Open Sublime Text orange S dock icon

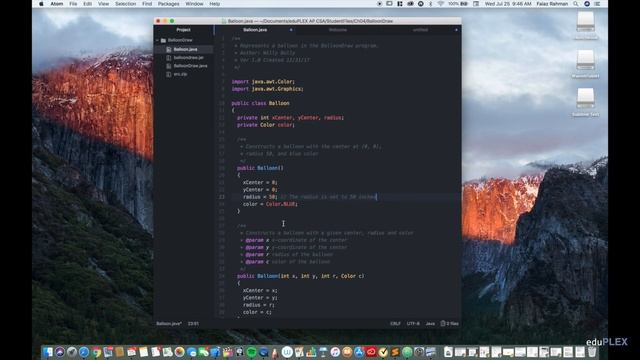pyautogui.click(x=395, y=352)
